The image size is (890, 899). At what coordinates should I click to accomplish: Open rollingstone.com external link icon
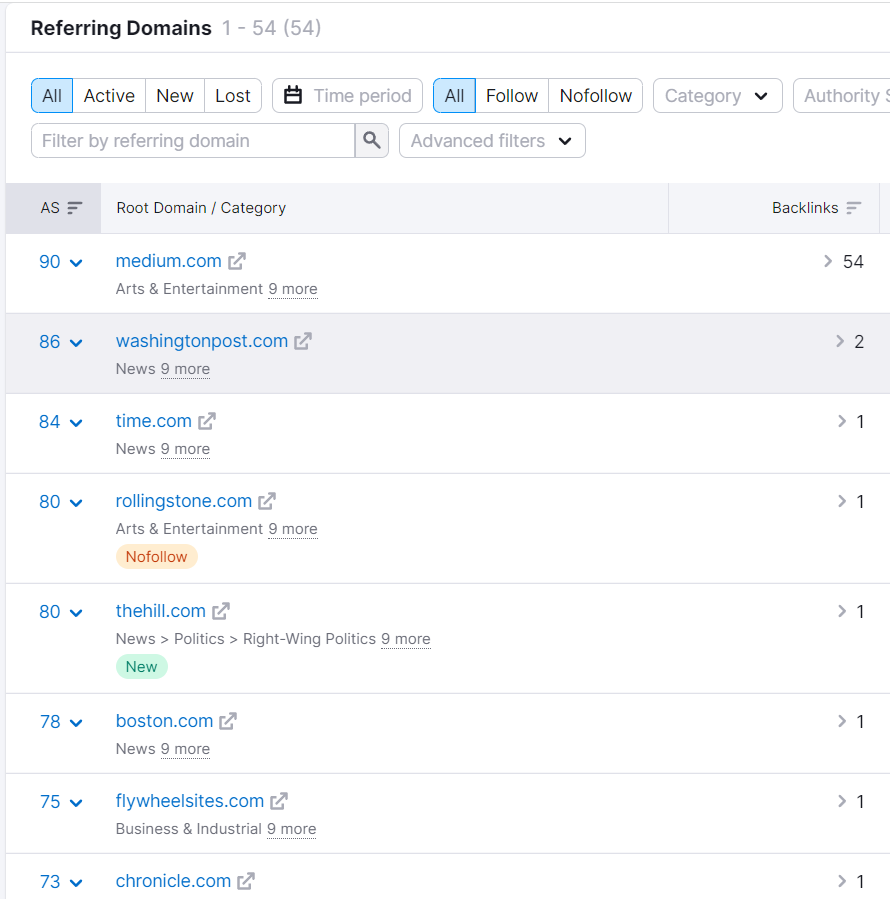267,501
